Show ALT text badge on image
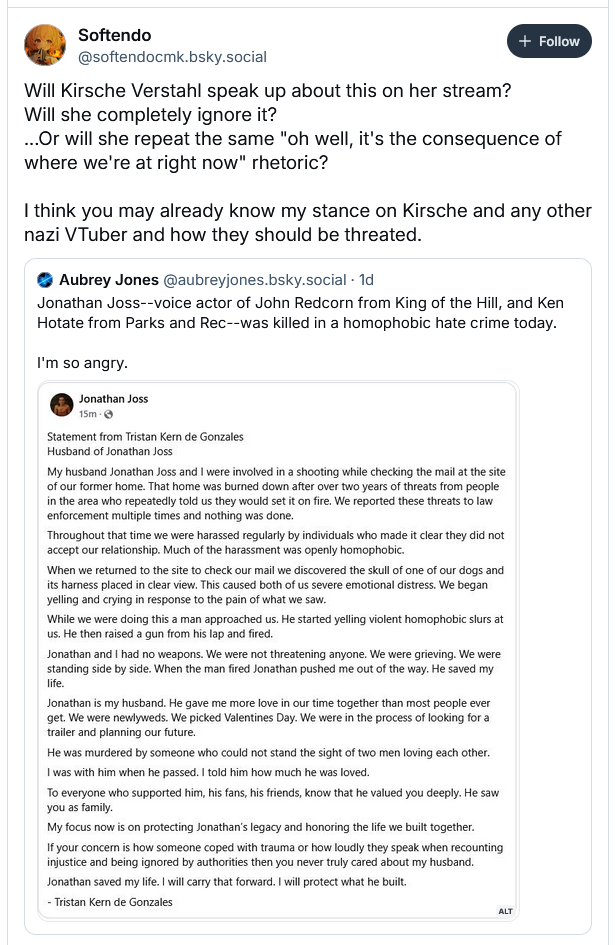616x945 pixels. 505,911
